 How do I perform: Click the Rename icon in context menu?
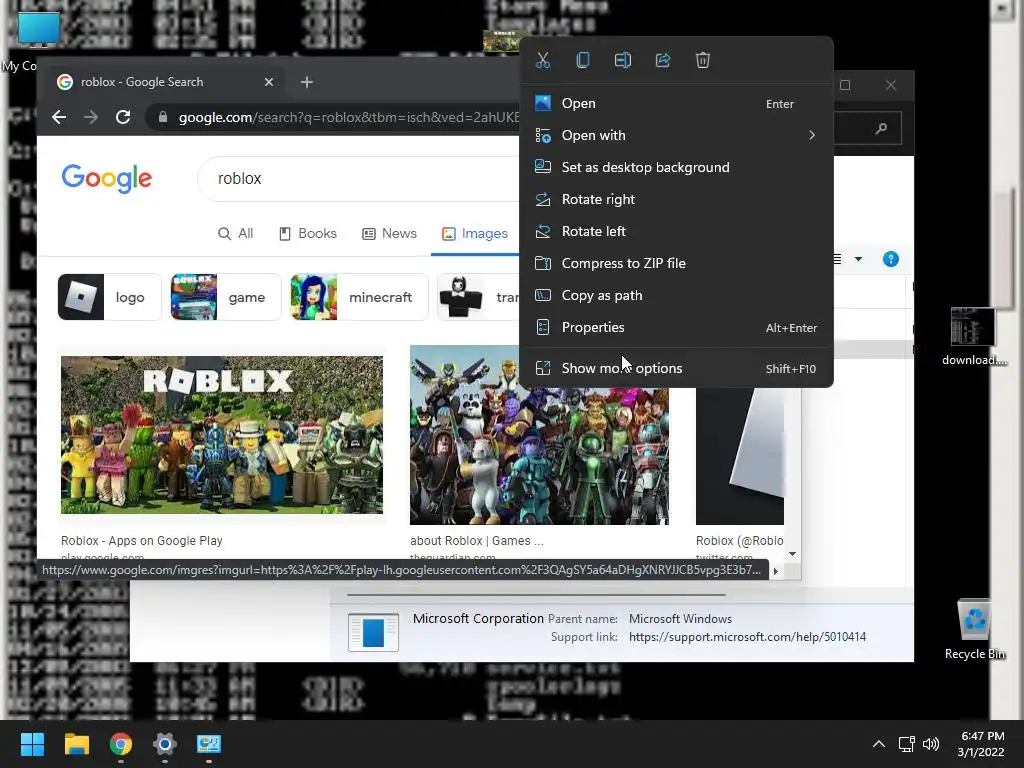(x=623, y=60)
